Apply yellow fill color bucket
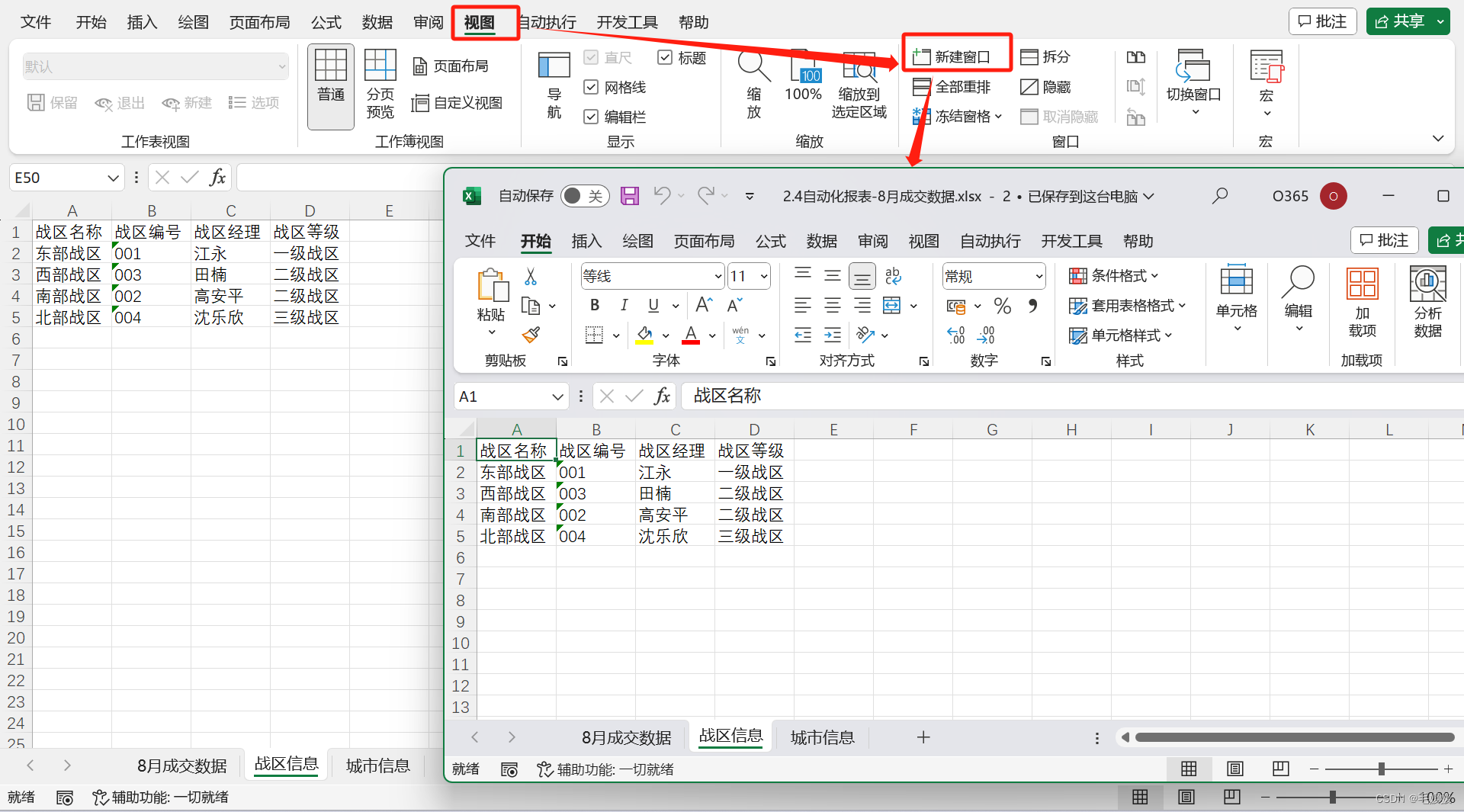 pos(645,335)
